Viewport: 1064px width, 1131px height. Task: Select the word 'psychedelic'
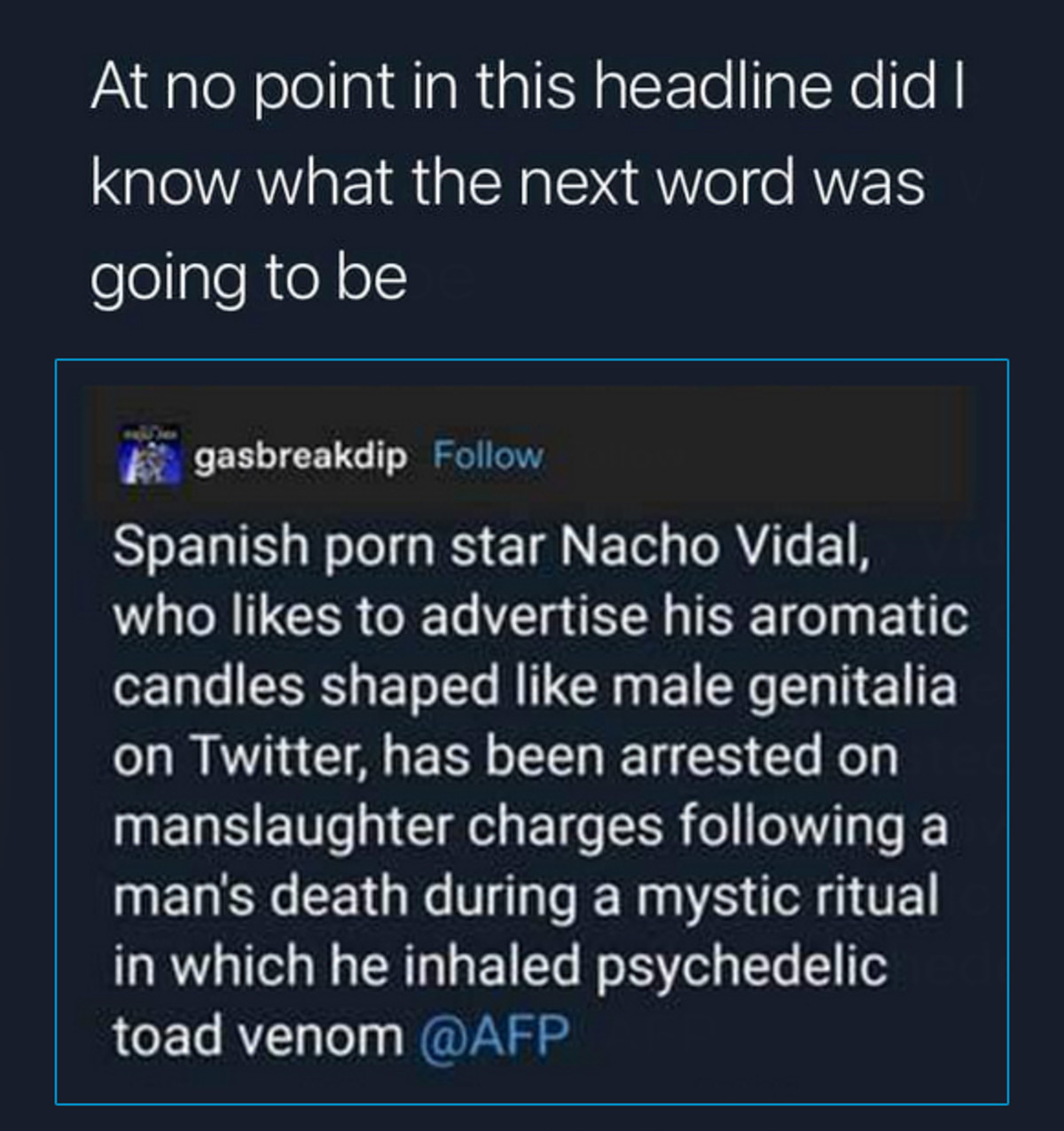743,966
